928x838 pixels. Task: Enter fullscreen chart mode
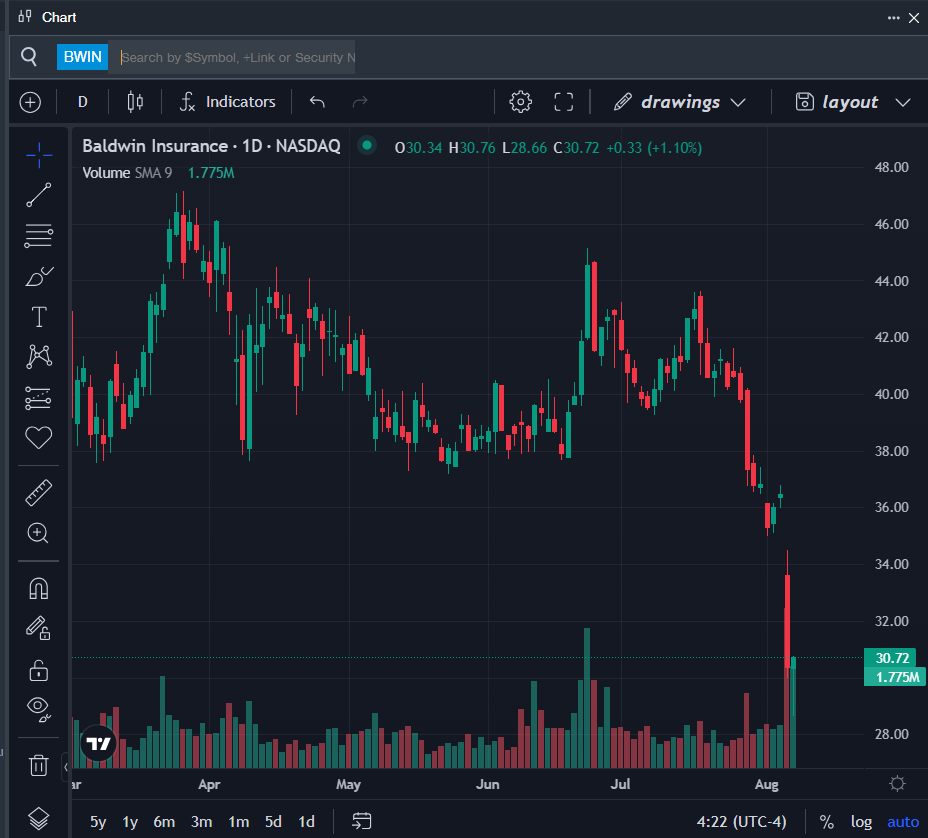[563, 102]
